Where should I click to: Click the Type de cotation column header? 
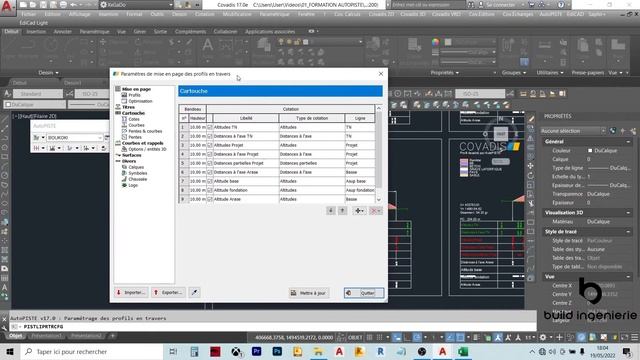[x=312, y=118]
